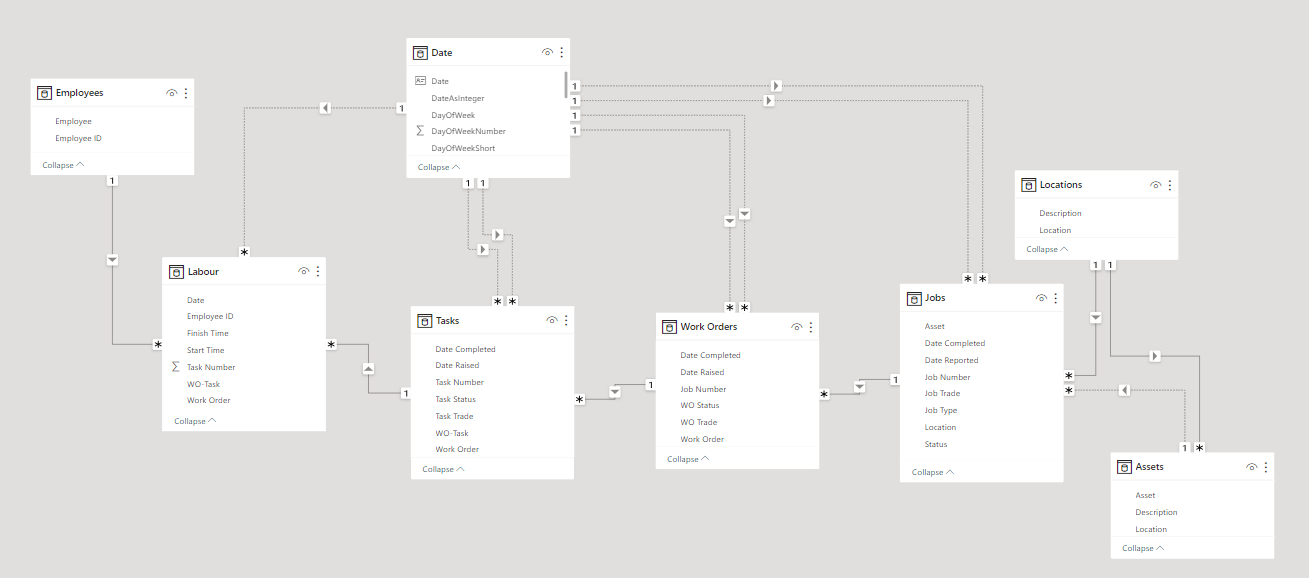Toggle visibility of Jobs table
Viewport: 1309px width, 578px height.
[1041, 298]
